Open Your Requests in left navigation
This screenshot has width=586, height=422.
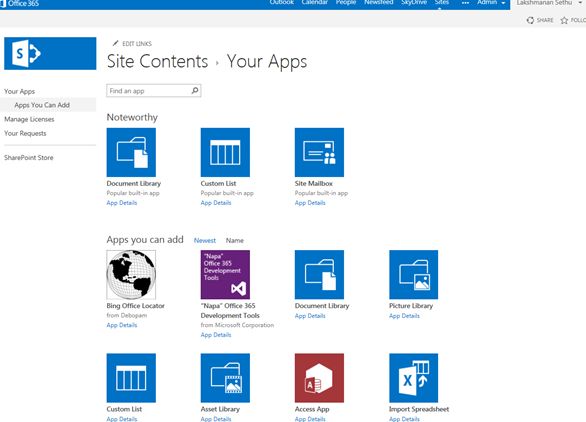[x=25, y=133]
